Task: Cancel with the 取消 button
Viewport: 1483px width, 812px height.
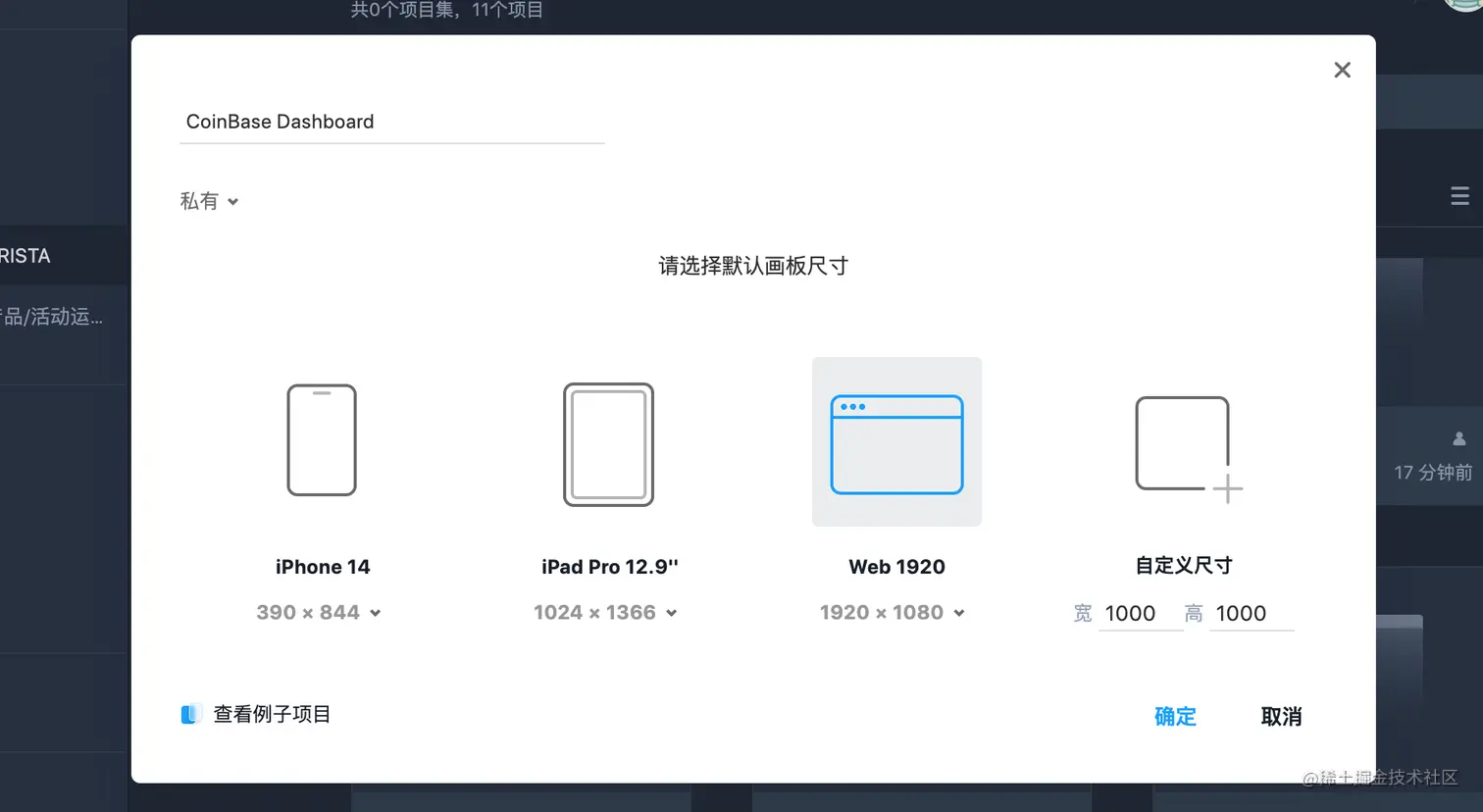Action: click(x=1281, y=717)
